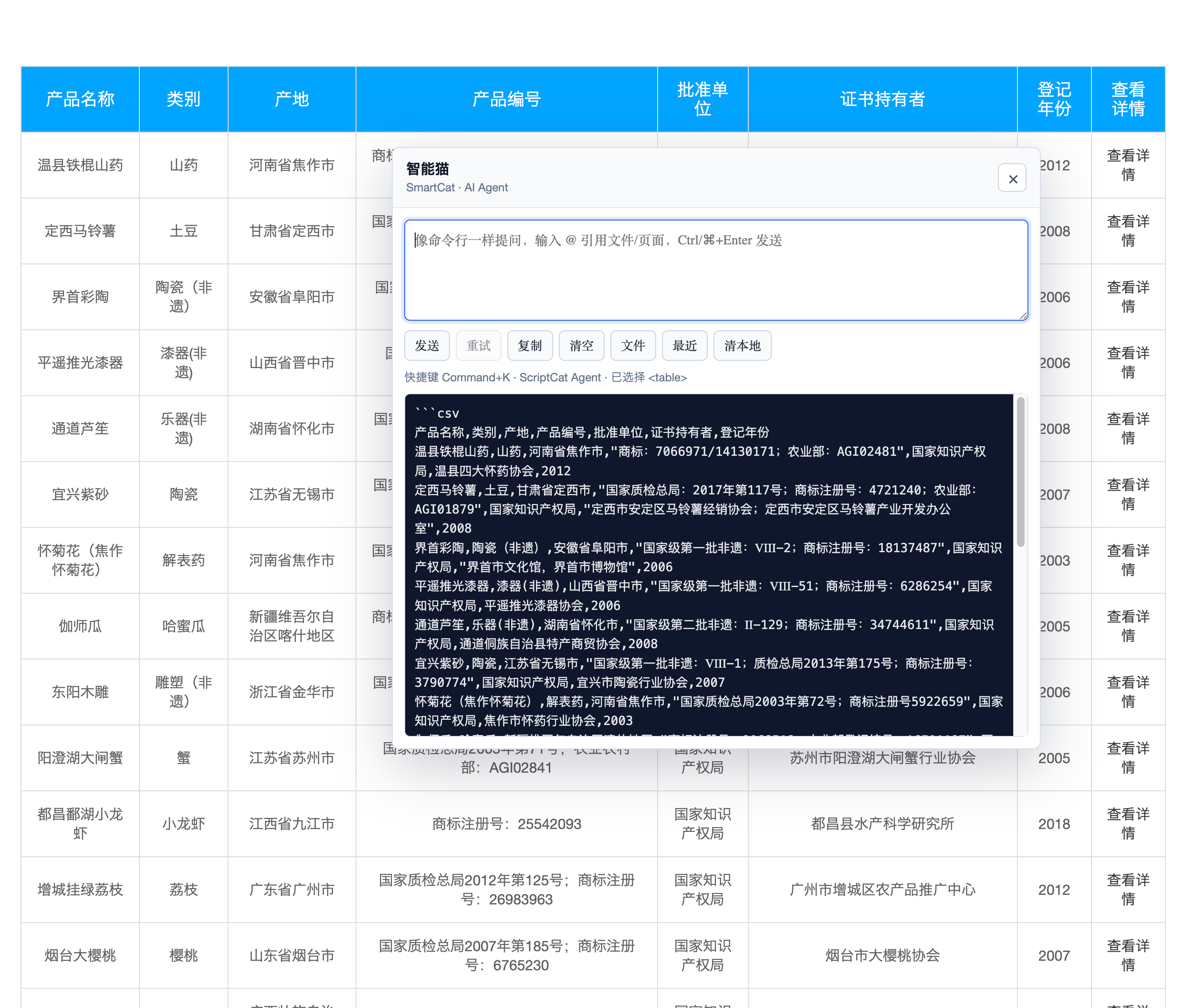The width and height of the screenshot is (1195, 1008).
Task: Click the 烟台市大樱桃协会 holder cell
Action: point(882,955)
